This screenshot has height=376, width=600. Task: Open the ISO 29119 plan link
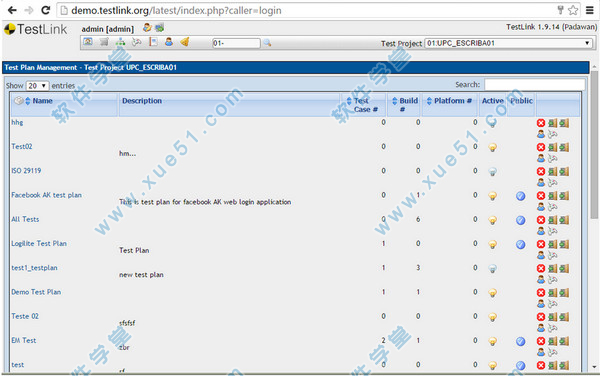(26, 171)
